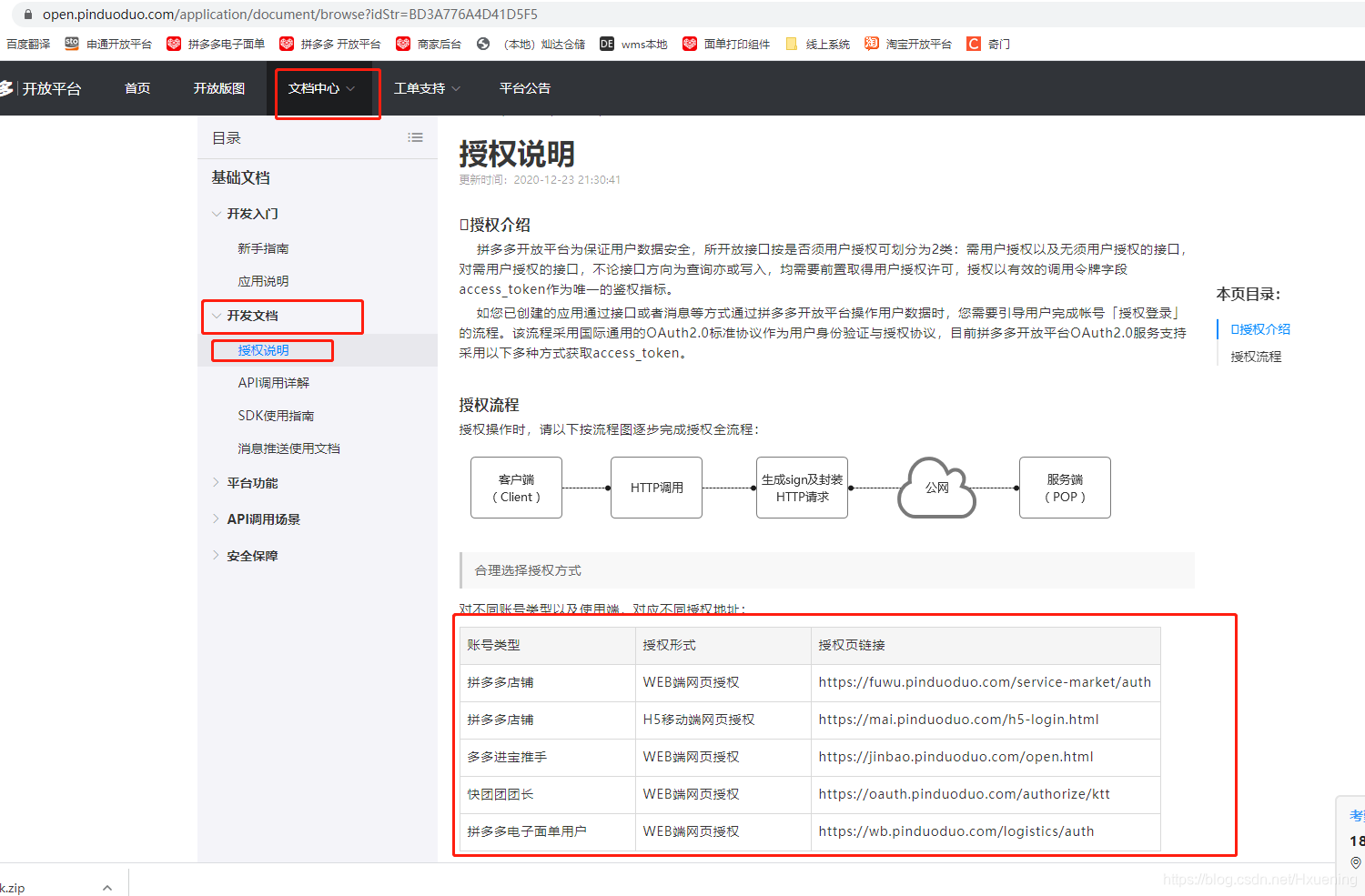Click the mai.pinduoduo.com/h5-login.html link cell

[x=986, y=720]
